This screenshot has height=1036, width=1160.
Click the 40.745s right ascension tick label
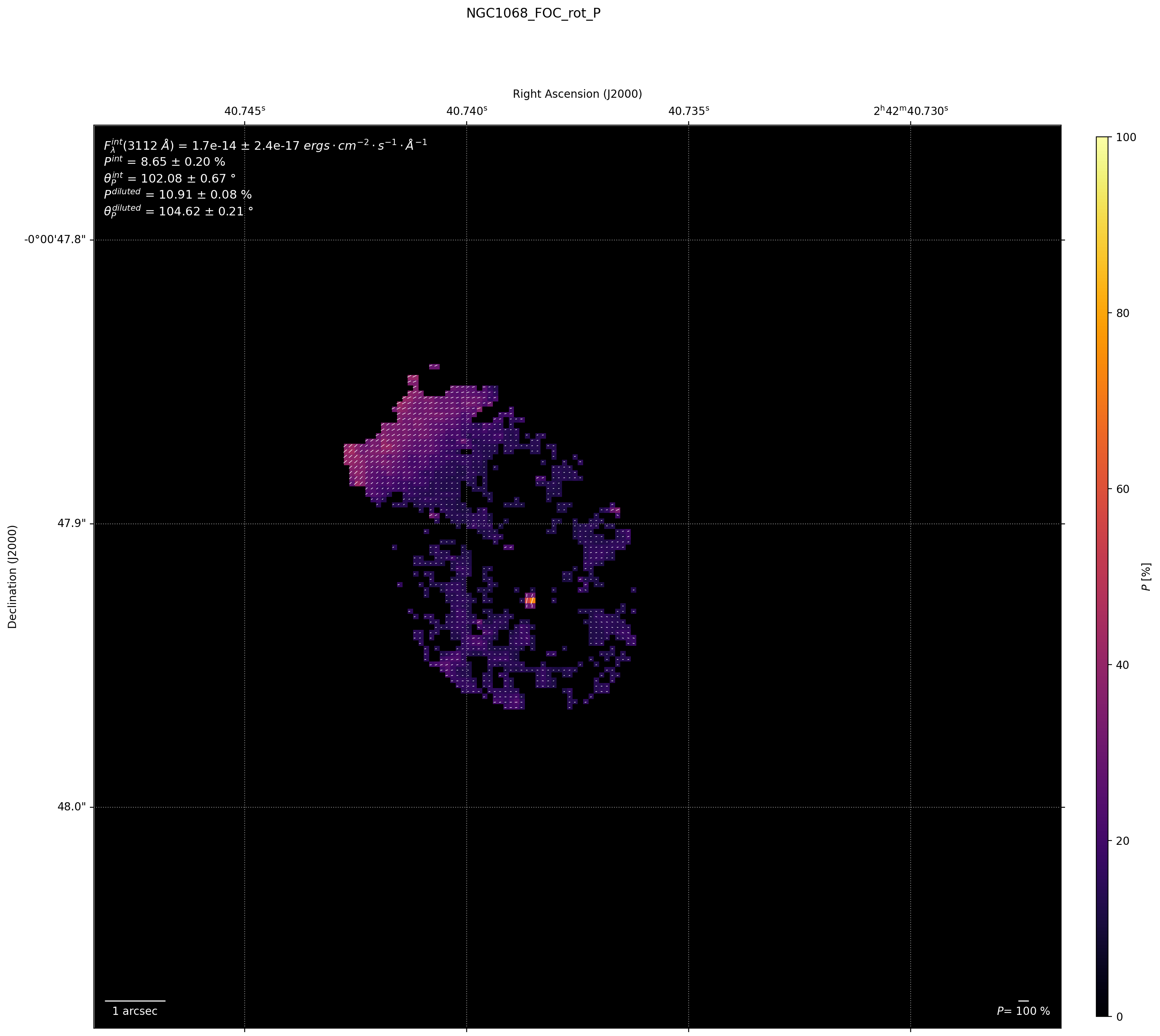[245, 111]
